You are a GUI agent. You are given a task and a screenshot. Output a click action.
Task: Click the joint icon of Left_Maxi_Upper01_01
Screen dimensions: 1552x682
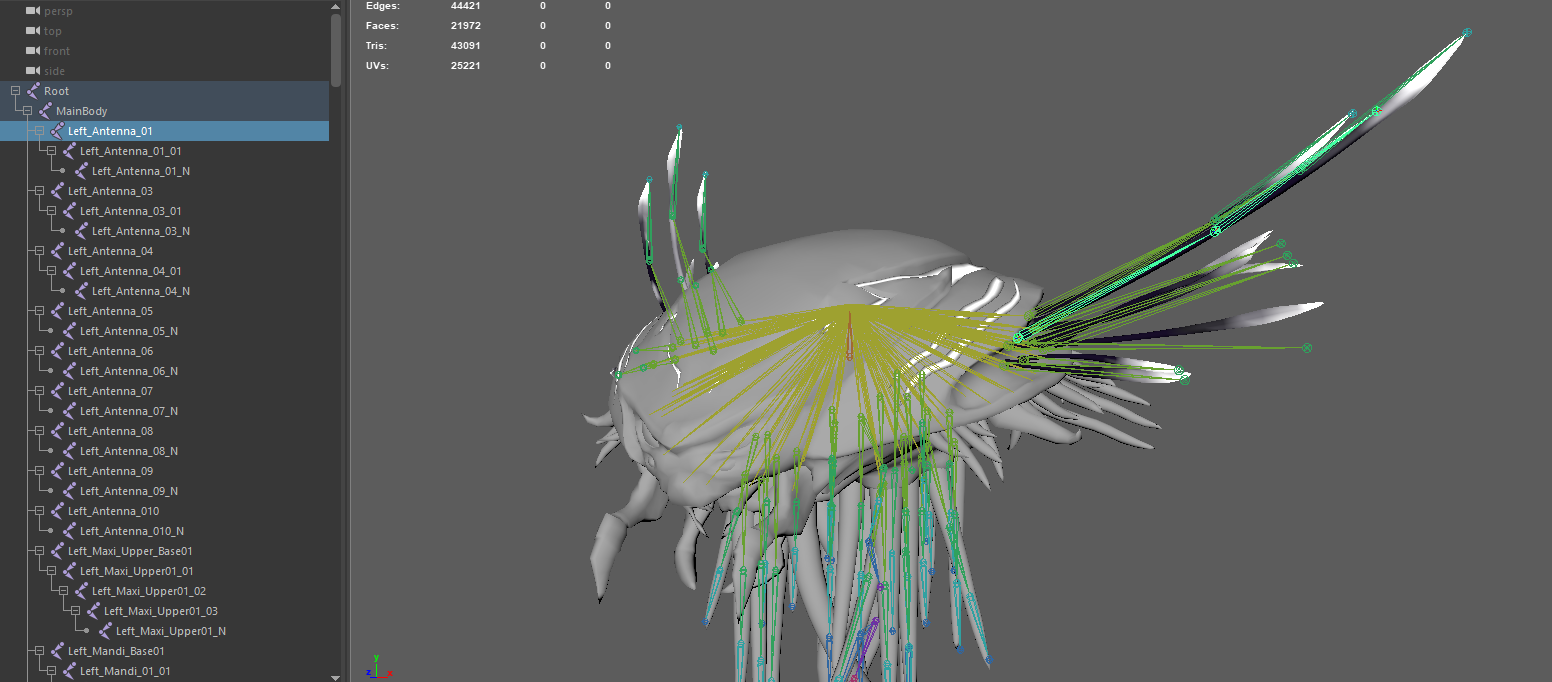(x=69, y=571)
